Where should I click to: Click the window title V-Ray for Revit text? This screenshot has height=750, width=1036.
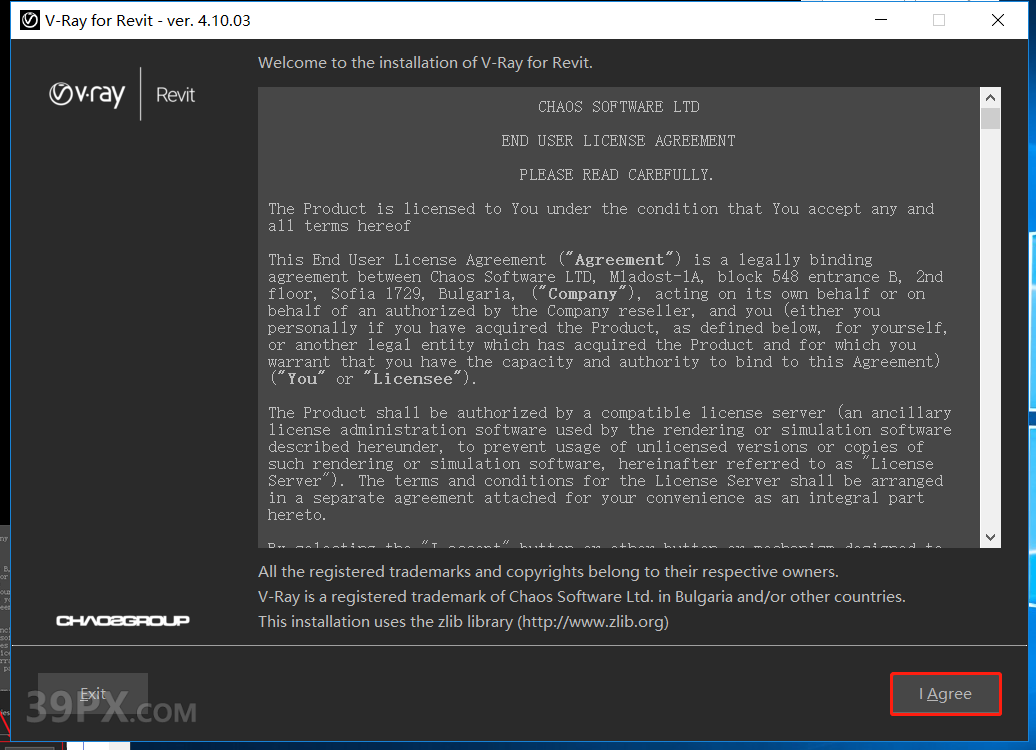(x=148, y=20)
